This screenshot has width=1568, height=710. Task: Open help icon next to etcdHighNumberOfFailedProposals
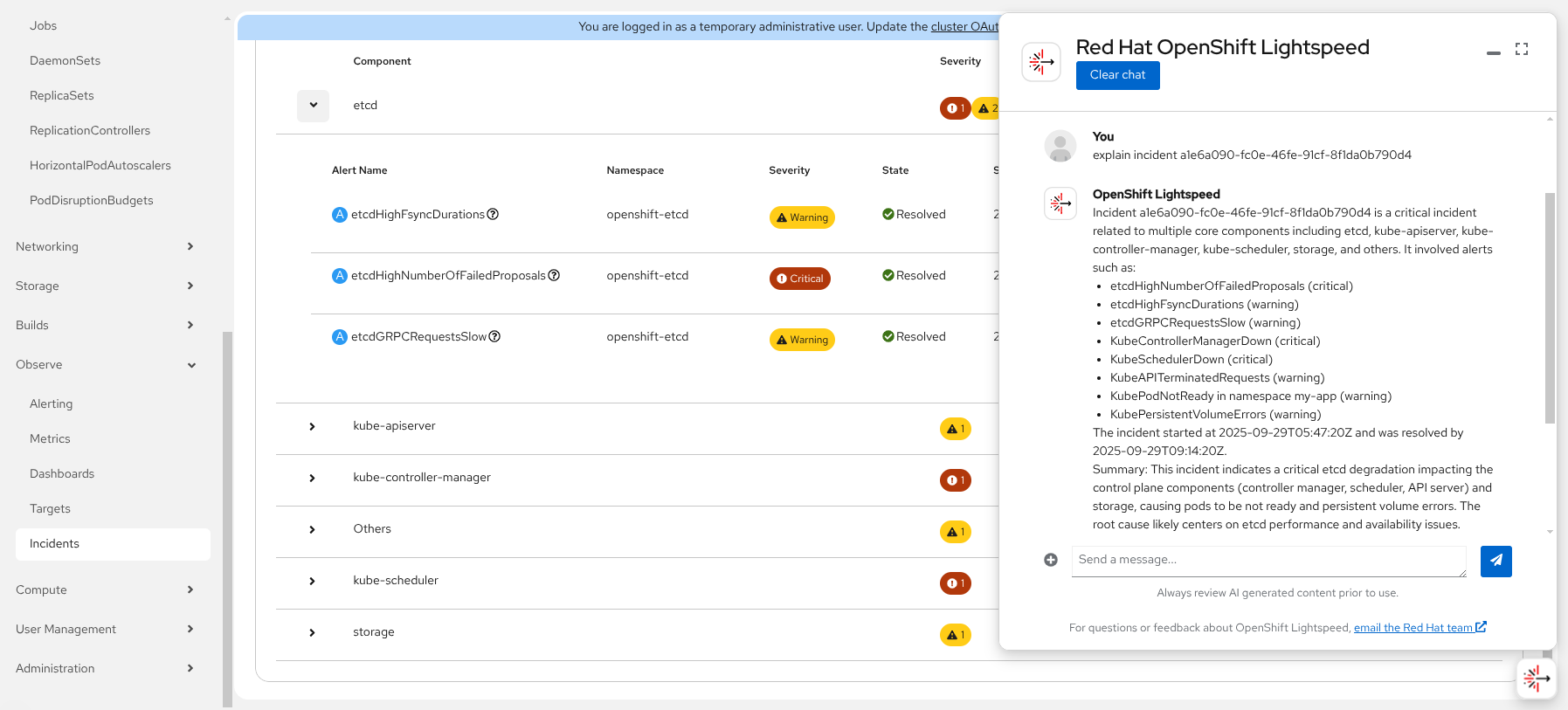point(554,275)
